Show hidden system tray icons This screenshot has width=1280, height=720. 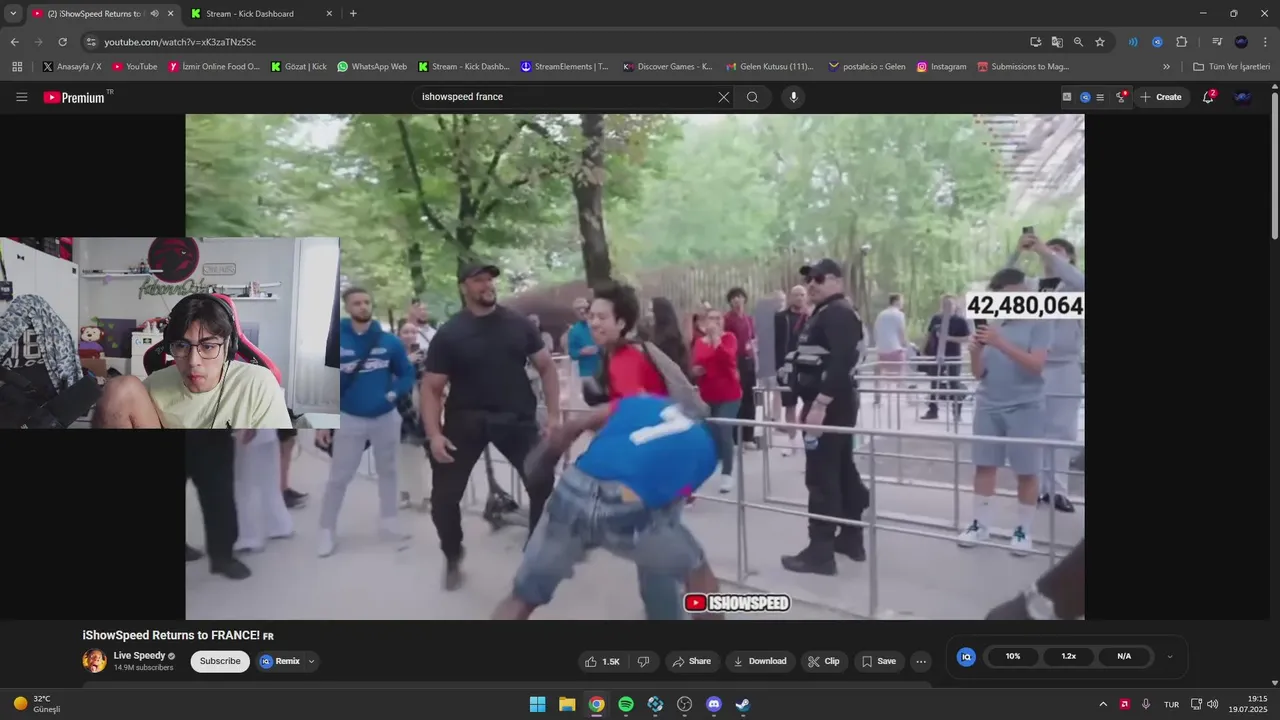coord(1103,704)
